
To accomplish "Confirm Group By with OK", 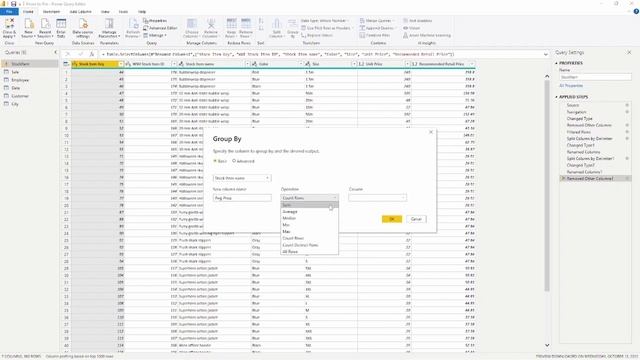I will (x=392, y=219).
